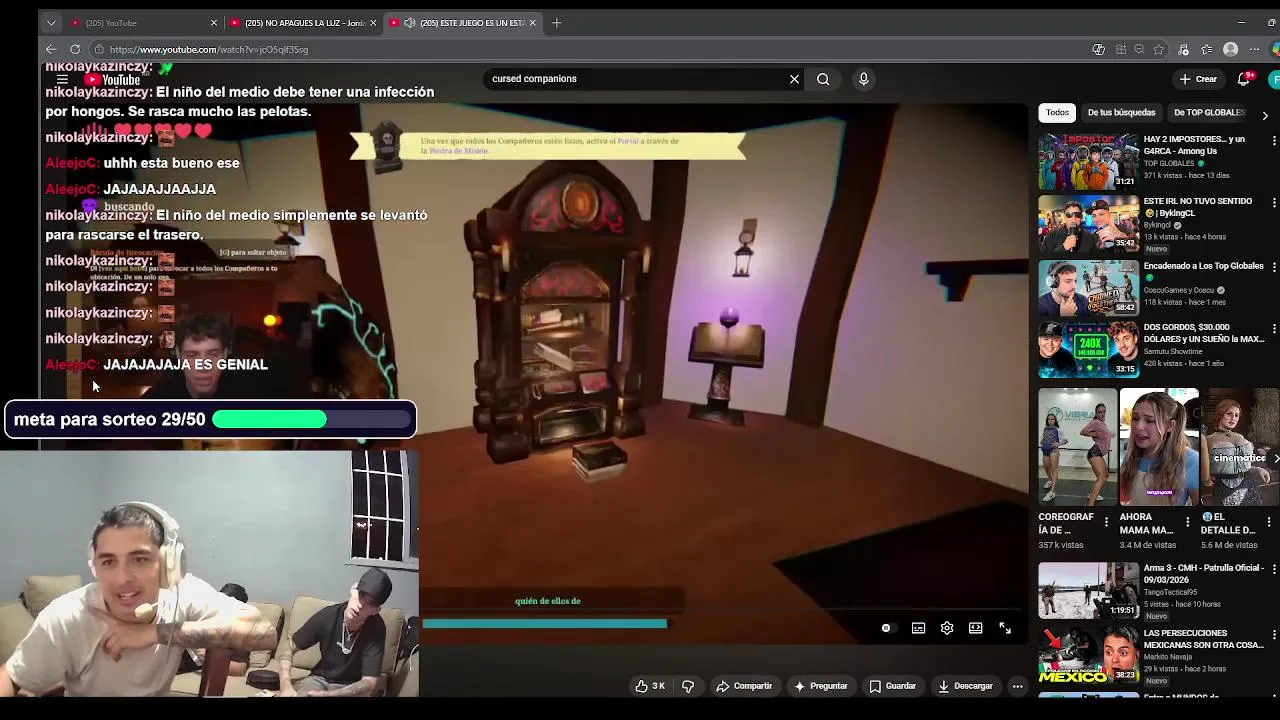Open the browser profile avatar
Screen dimensions: 1280x720
(1231, 49)
